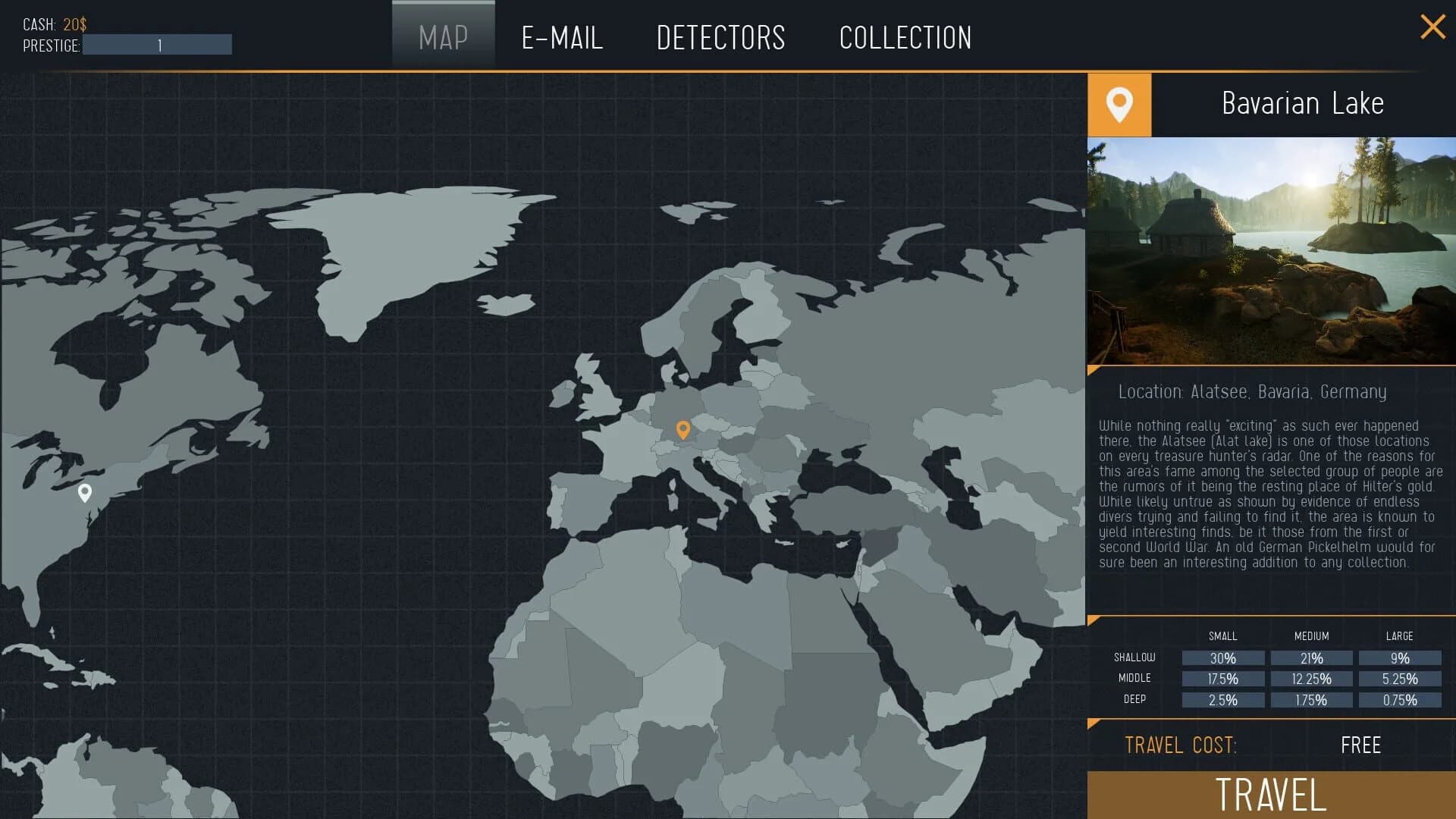Click the location marker icon beside Bavarian Lake
Screen dimensions: 1456x819
tap(1119, 105)
